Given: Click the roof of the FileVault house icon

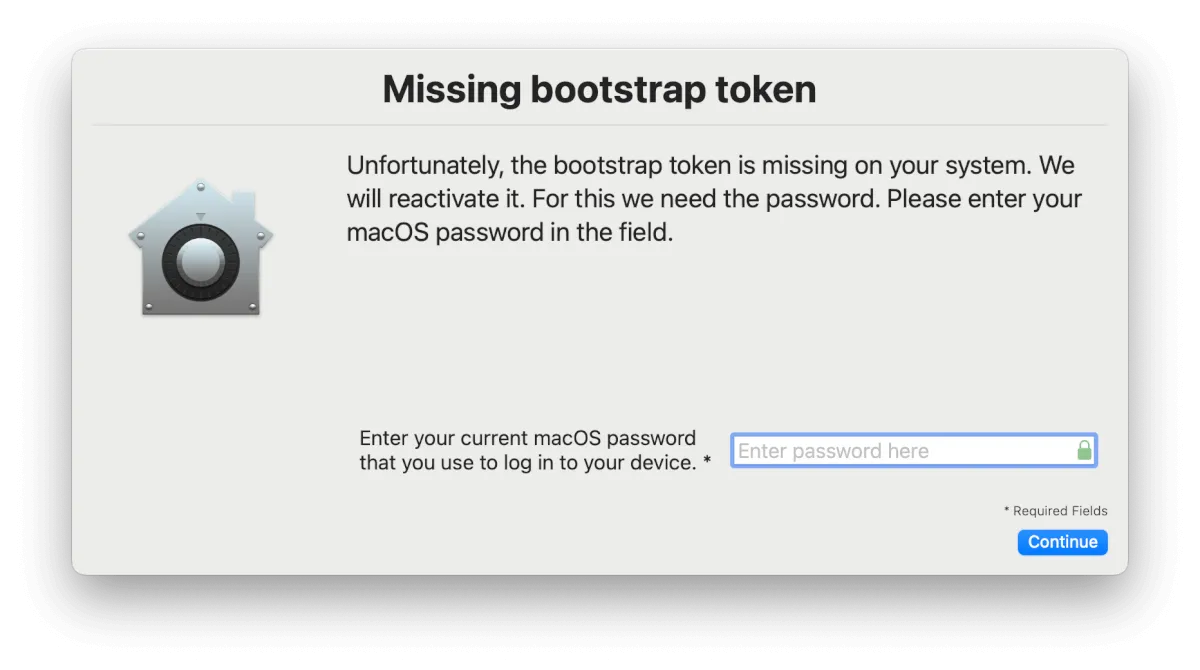Looking at the screenshot, I should point(201,198).
